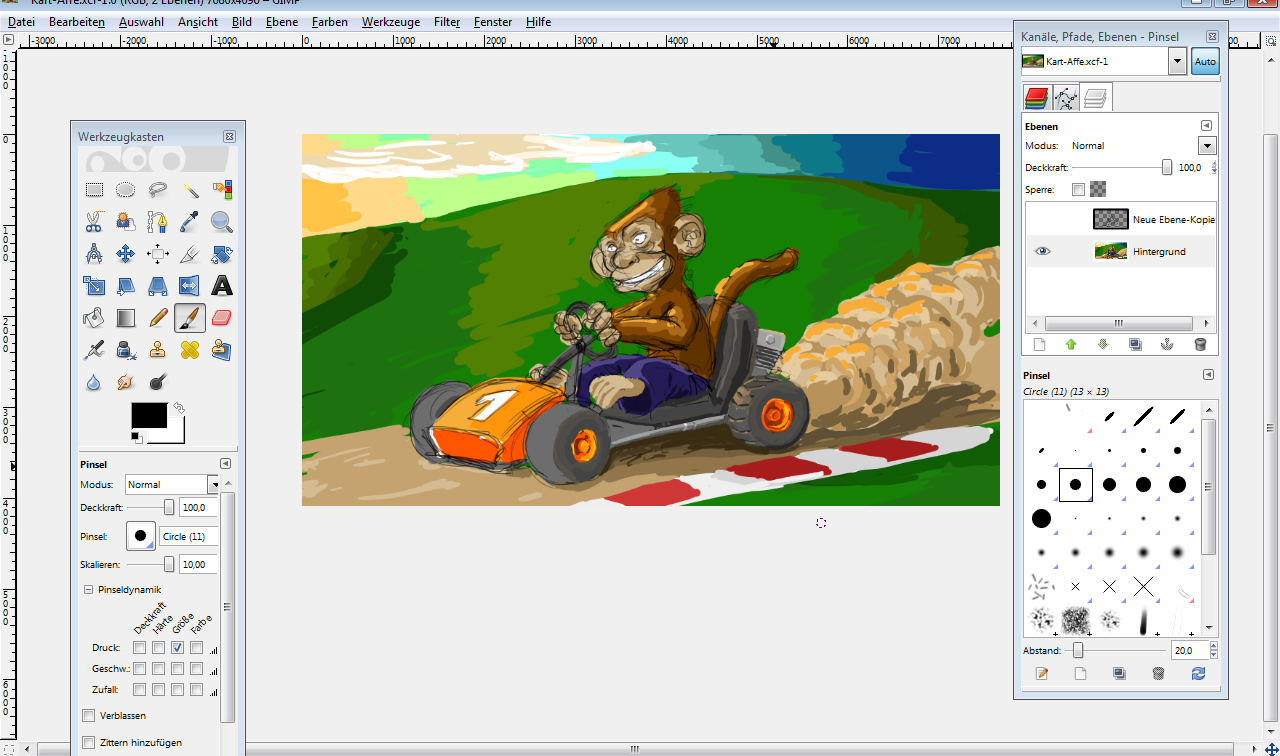Uncheck the Druck Größe checkbox
Image resolution: width=1280 pixels, height=756 pixels.
point(177,648)
